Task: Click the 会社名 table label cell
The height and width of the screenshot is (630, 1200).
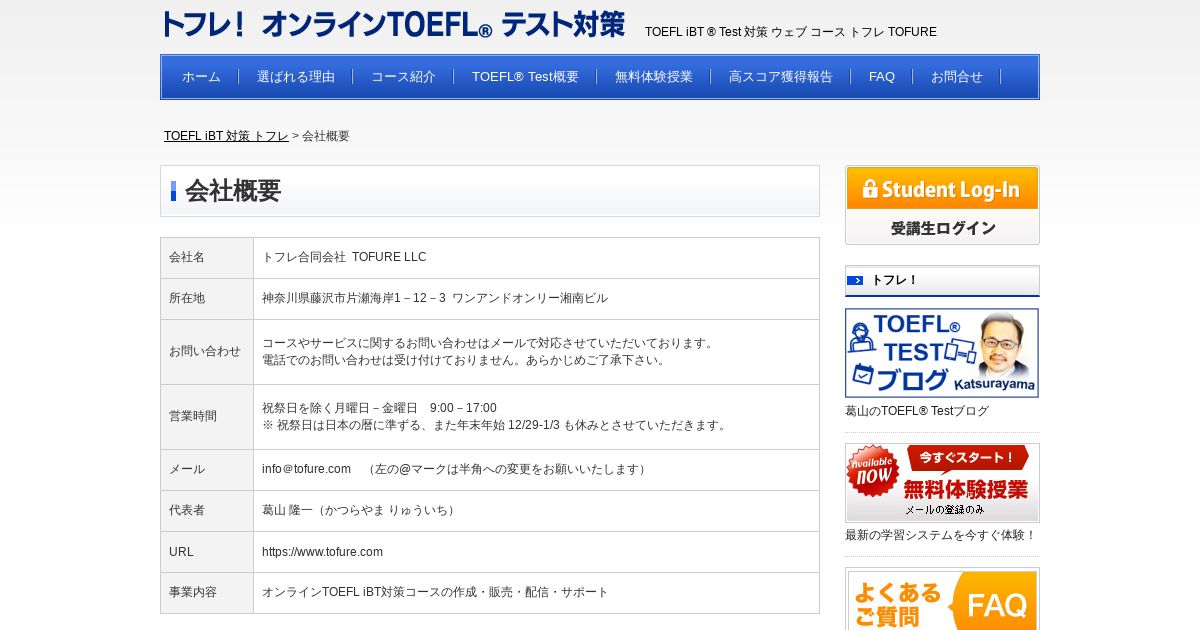Action: tap(207, 258)
